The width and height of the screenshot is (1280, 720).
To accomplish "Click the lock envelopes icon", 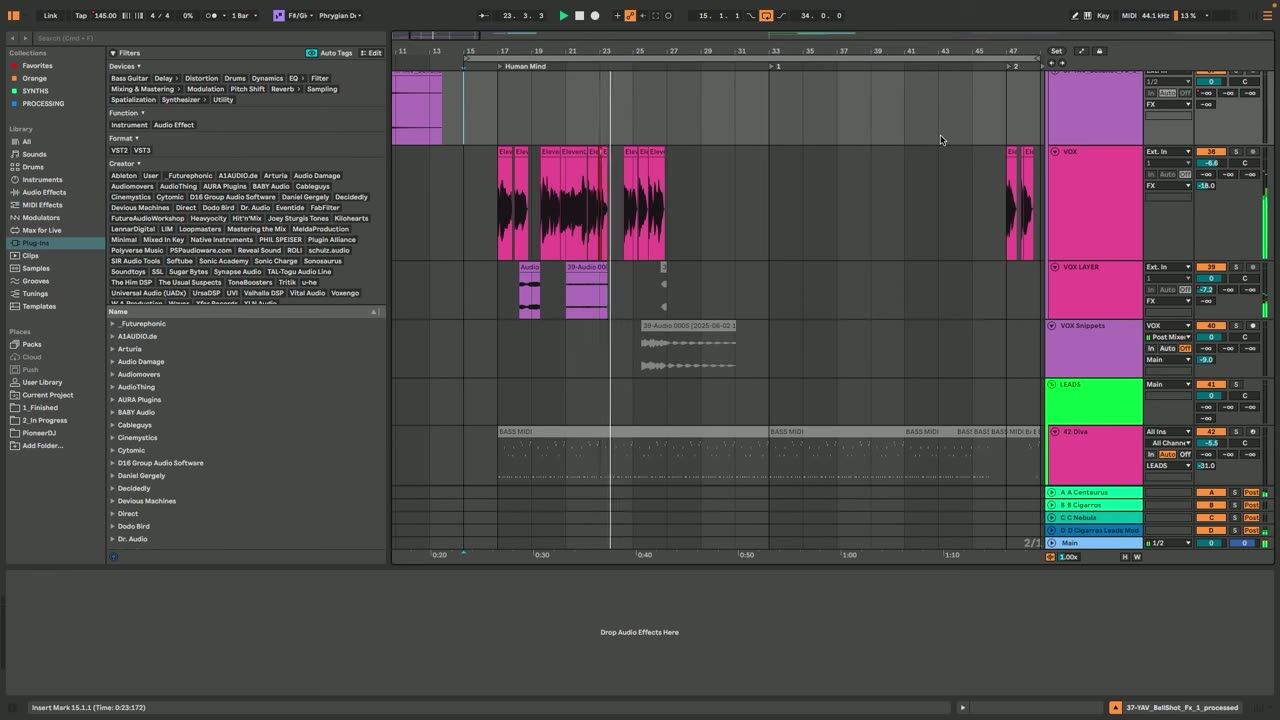I will pyautogui.click(x=1099, y=51).
